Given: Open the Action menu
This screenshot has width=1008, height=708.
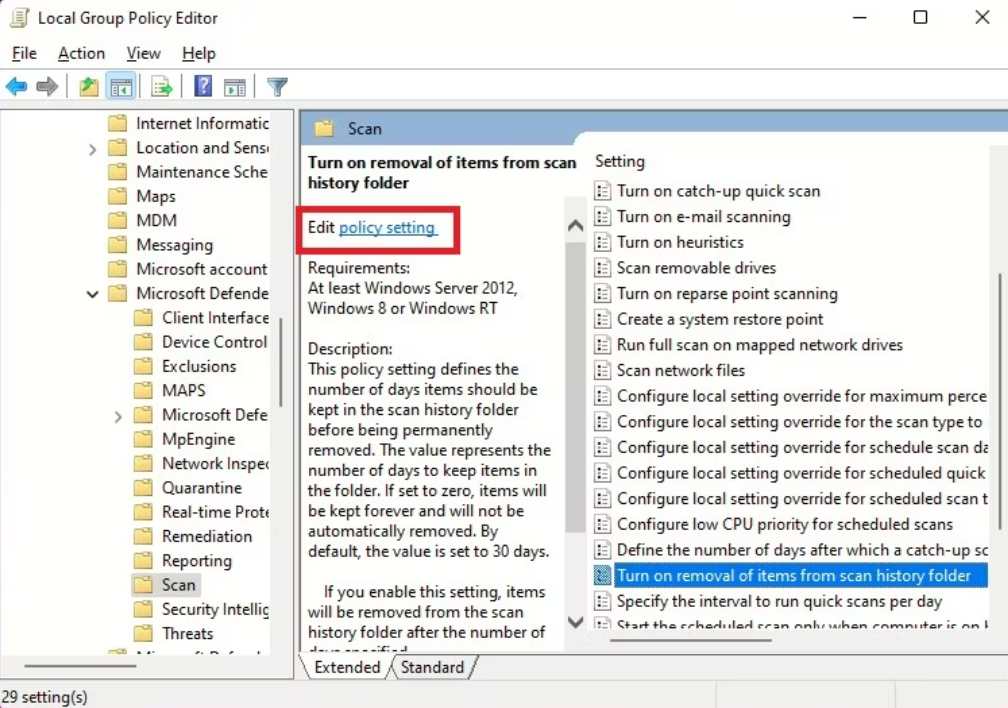Looking at the screenshot, I should pos(81,54).
